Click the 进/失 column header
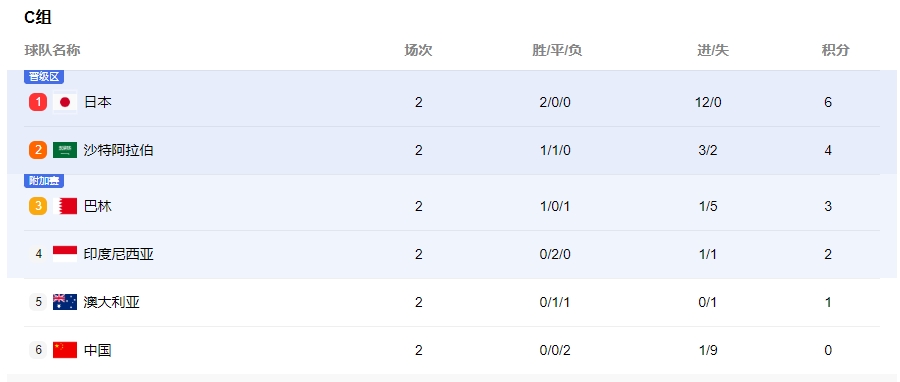This screenshot has height=382, width=900. (x=713, y=50)
